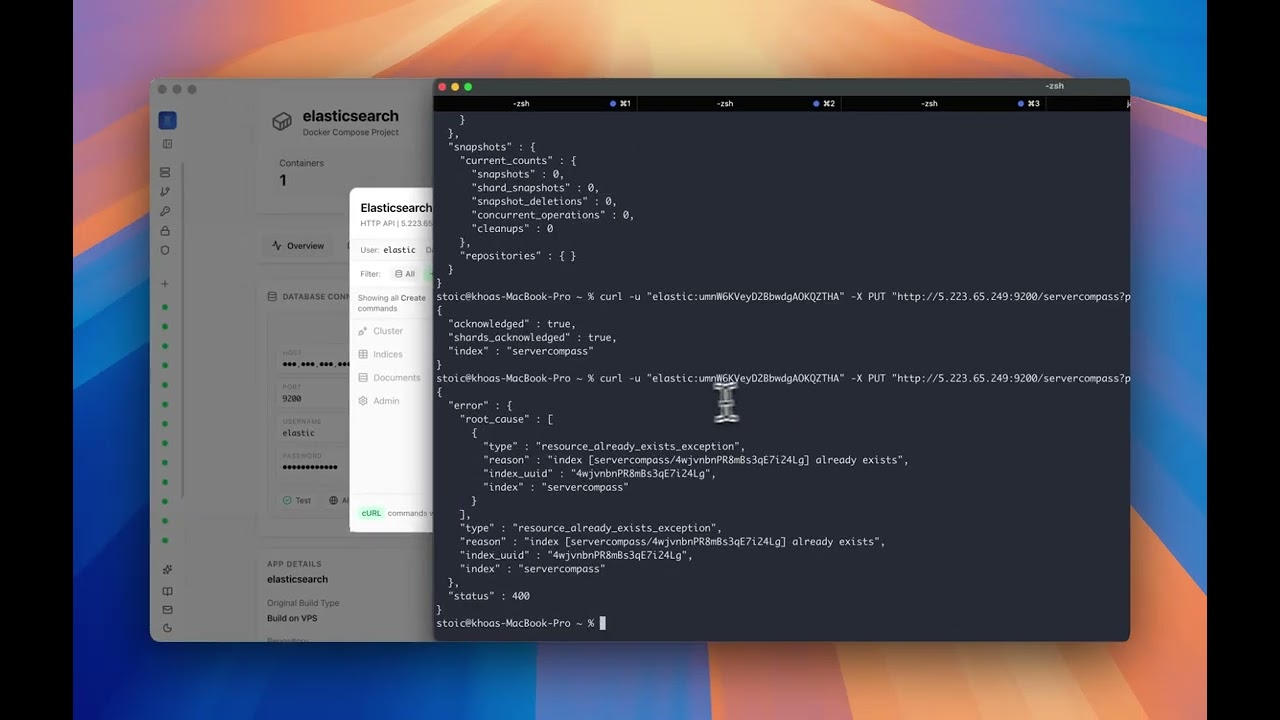Click the elasticsearch container box icon
The width and height of the screenshot is (1280, 720).
[x=282, y=122]
